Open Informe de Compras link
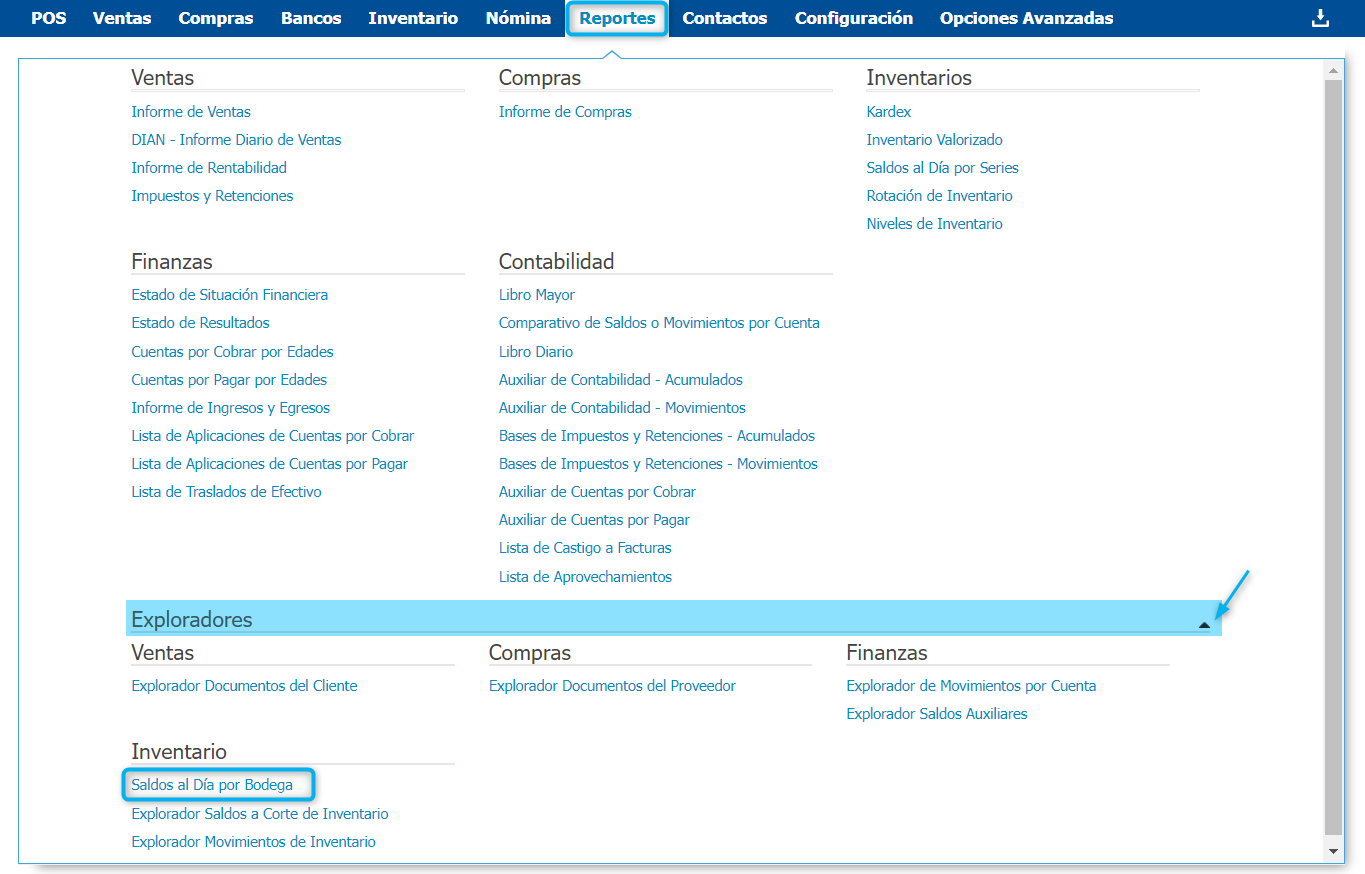Viewport: 1365px width, 874px height. tap(565, 112)
